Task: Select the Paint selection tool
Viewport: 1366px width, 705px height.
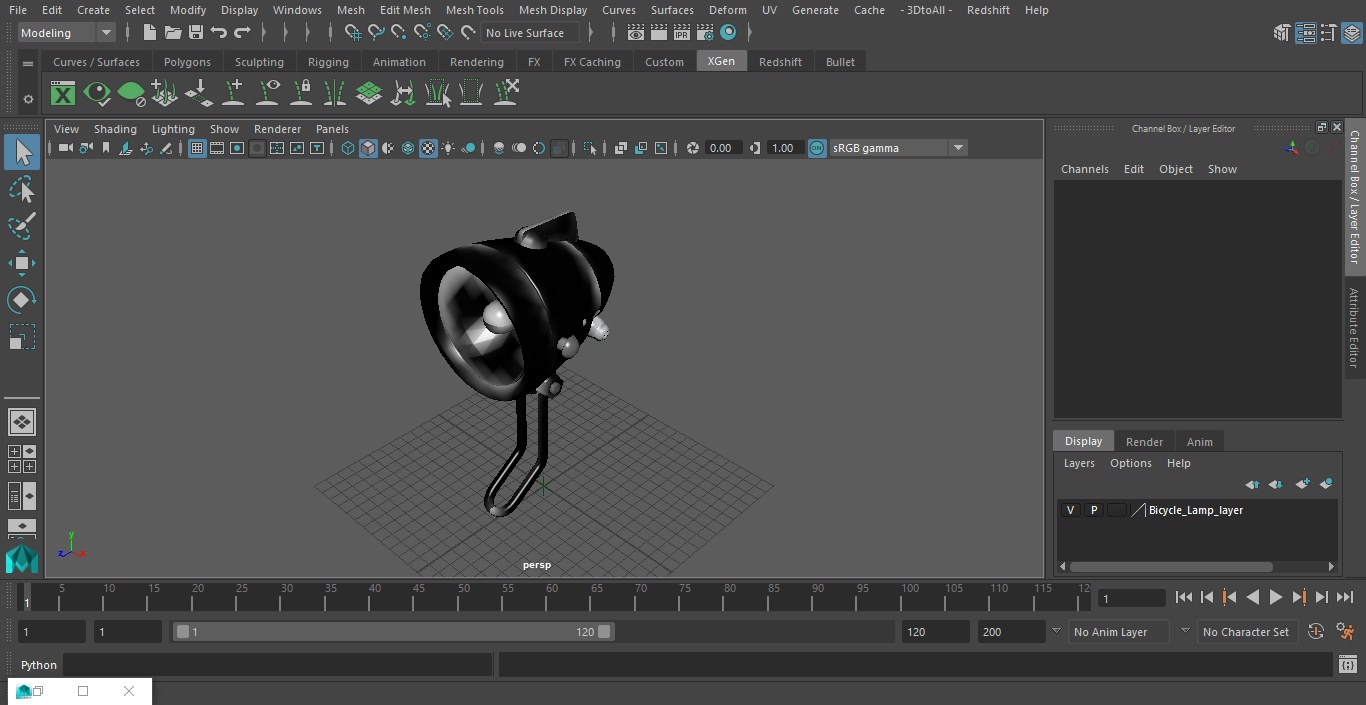Action: click(x=22, y=226)
